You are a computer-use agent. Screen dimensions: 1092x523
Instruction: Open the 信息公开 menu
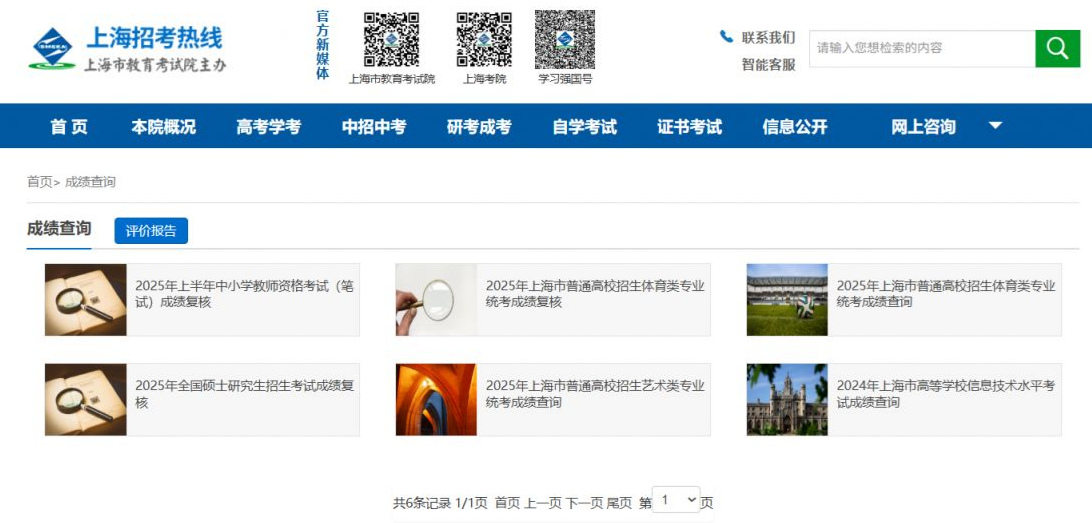[x=795, y=127]
